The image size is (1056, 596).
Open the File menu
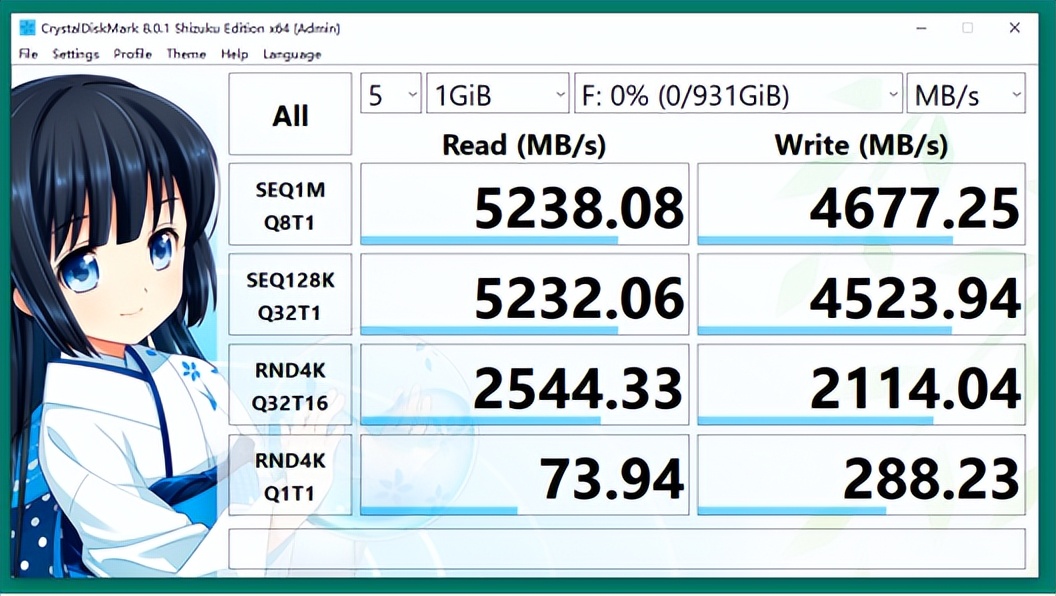click(x=28, y=54)
